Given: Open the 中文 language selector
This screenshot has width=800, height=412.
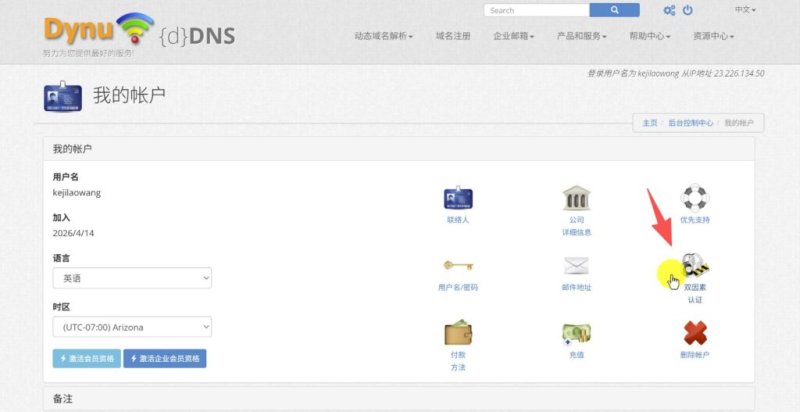Looking at the screenshot, I should tap(745, 10).
